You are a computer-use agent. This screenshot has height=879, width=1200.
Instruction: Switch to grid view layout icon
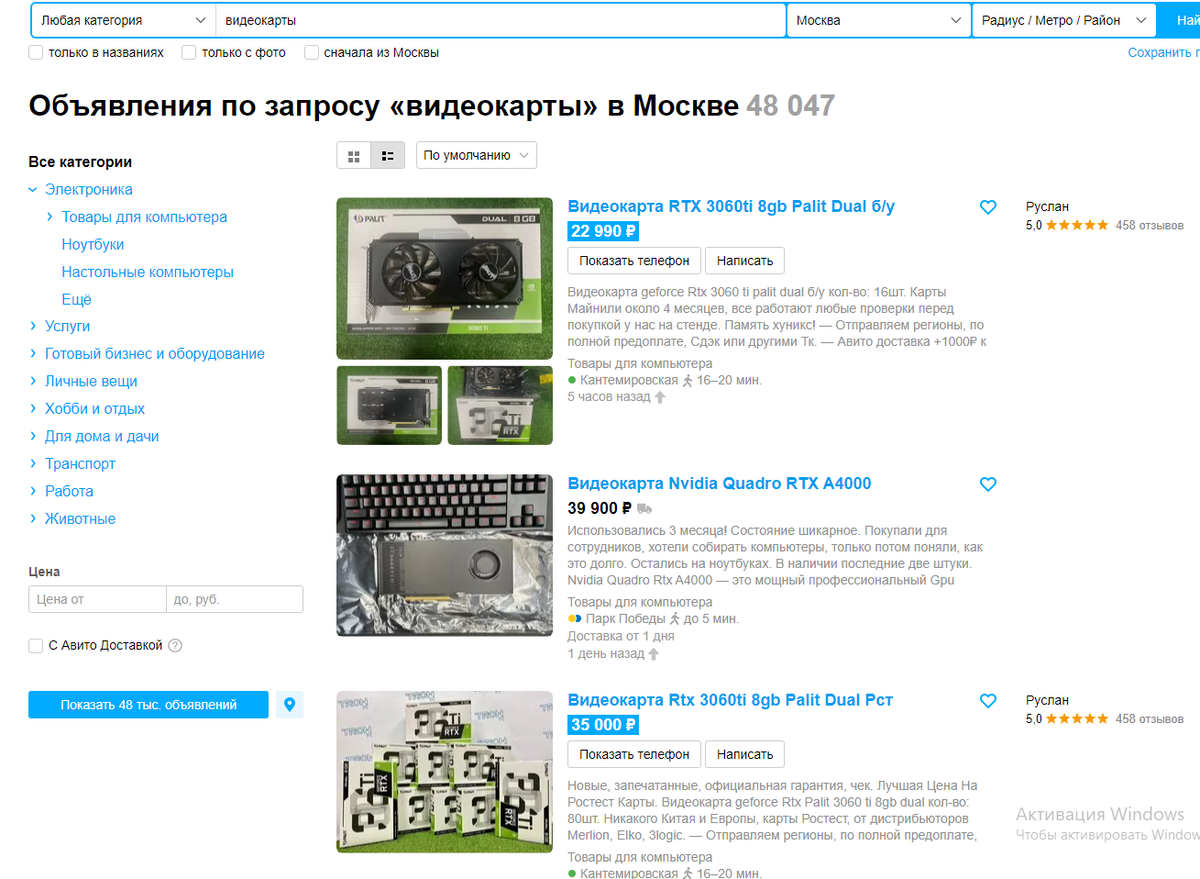[x=354, y=155]
